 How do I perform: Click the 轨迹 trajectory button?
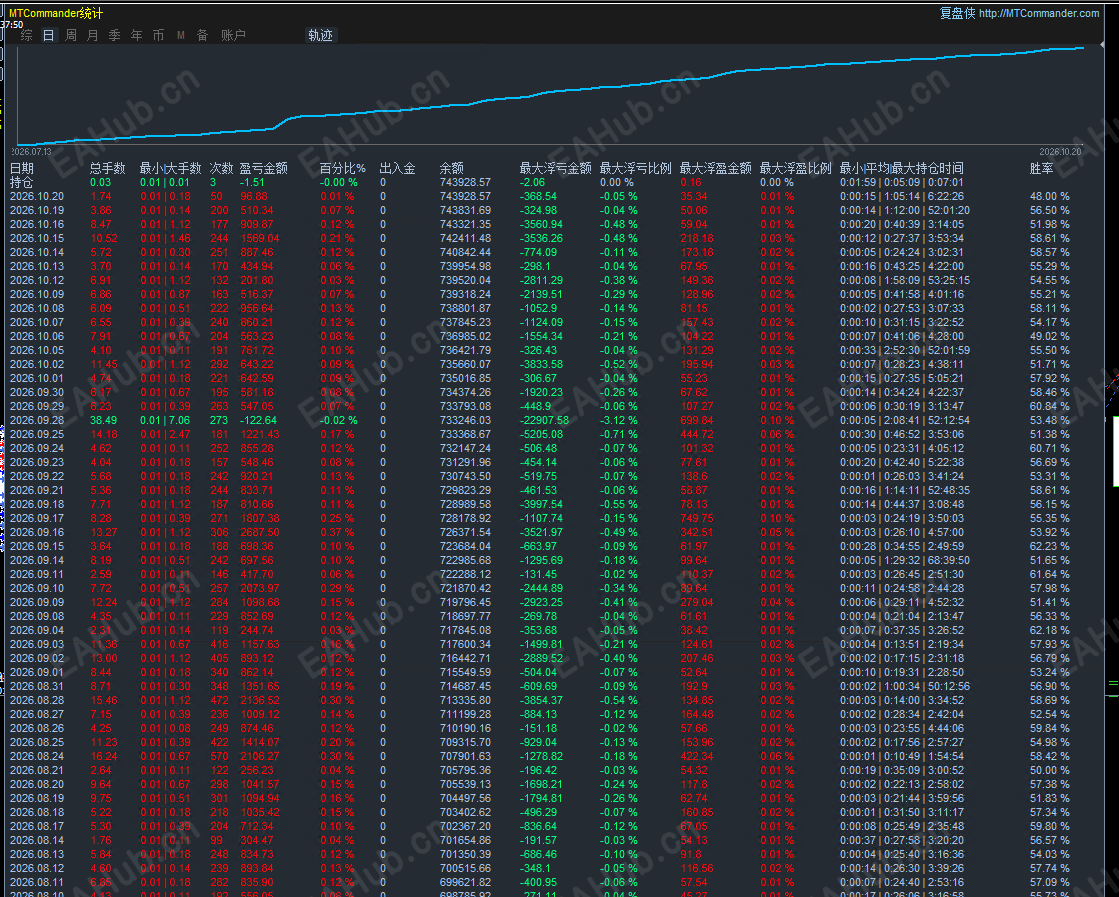click(320, 35)
